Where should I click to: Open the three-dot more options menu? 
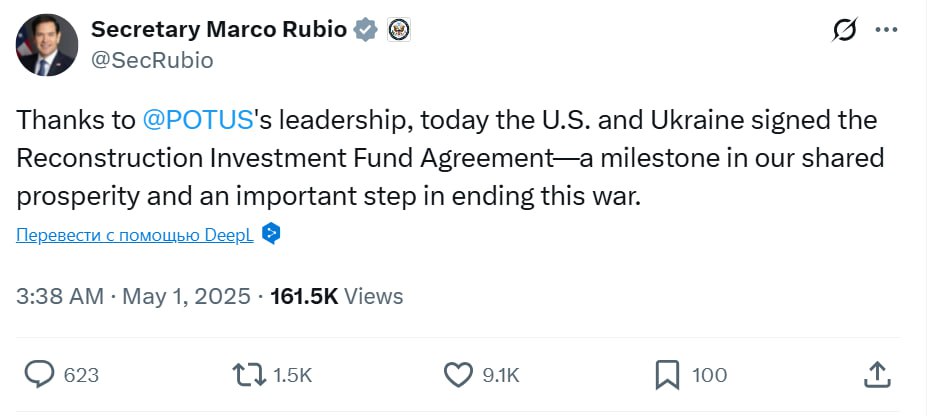[886, 30]
